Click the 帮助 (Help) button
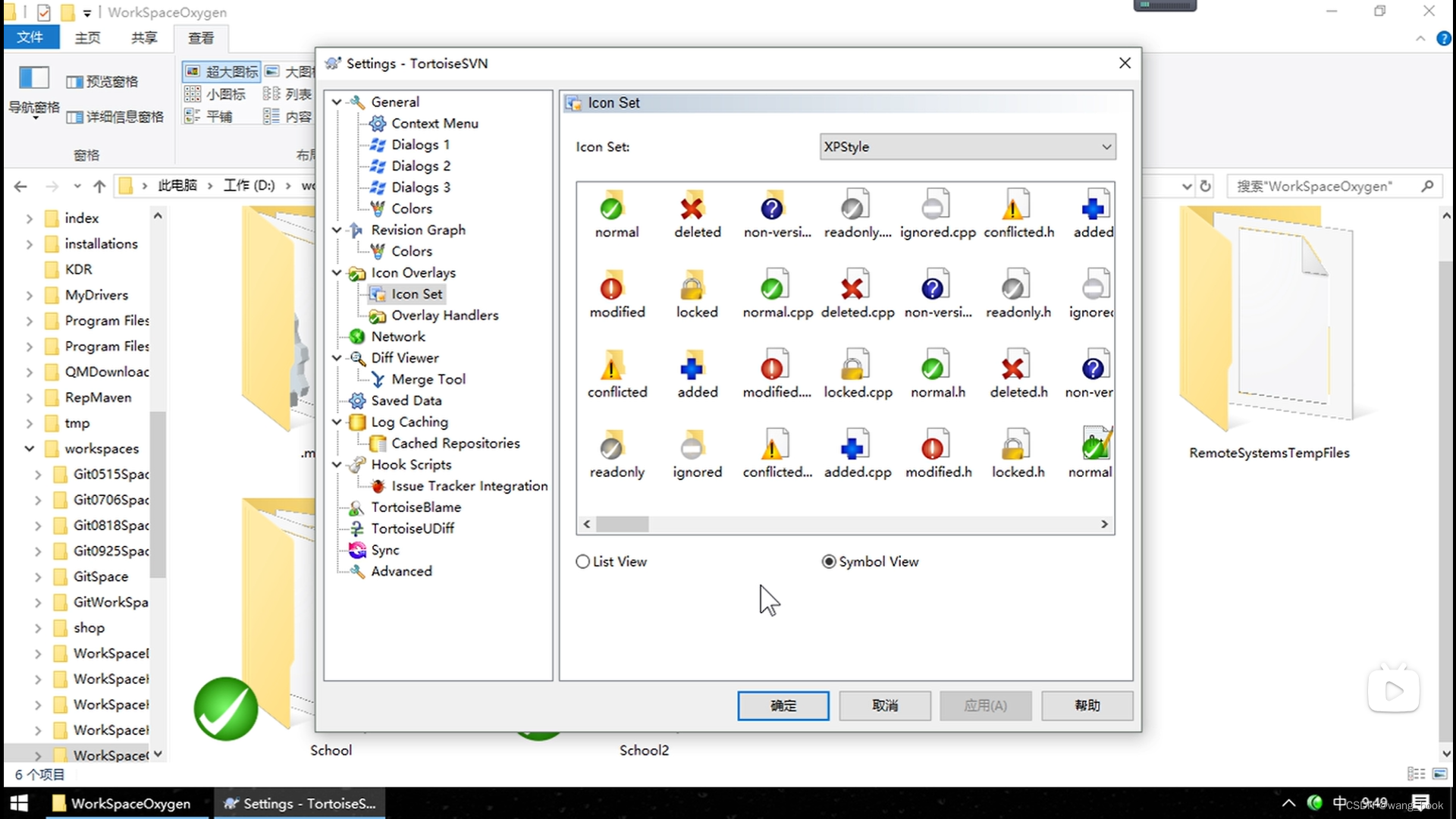Viewport: 1456px width, 819px height. [x=1087, y=705]
